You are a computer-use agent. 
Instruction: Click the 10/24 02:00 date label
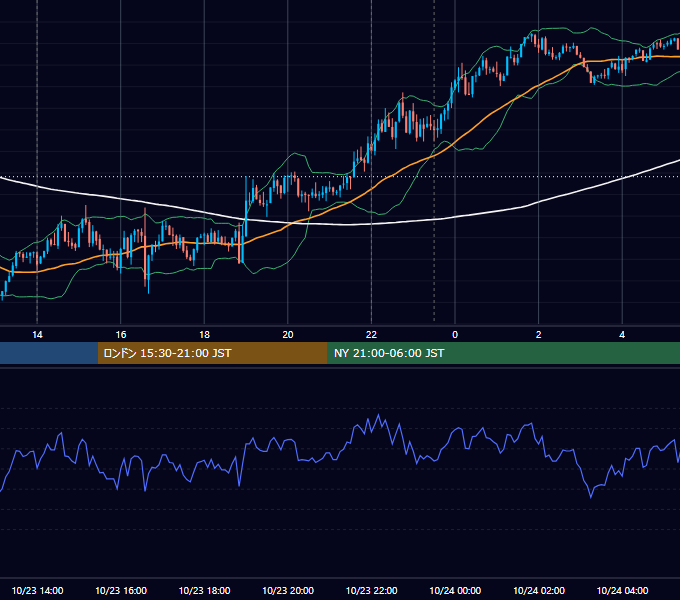(539, 590)
